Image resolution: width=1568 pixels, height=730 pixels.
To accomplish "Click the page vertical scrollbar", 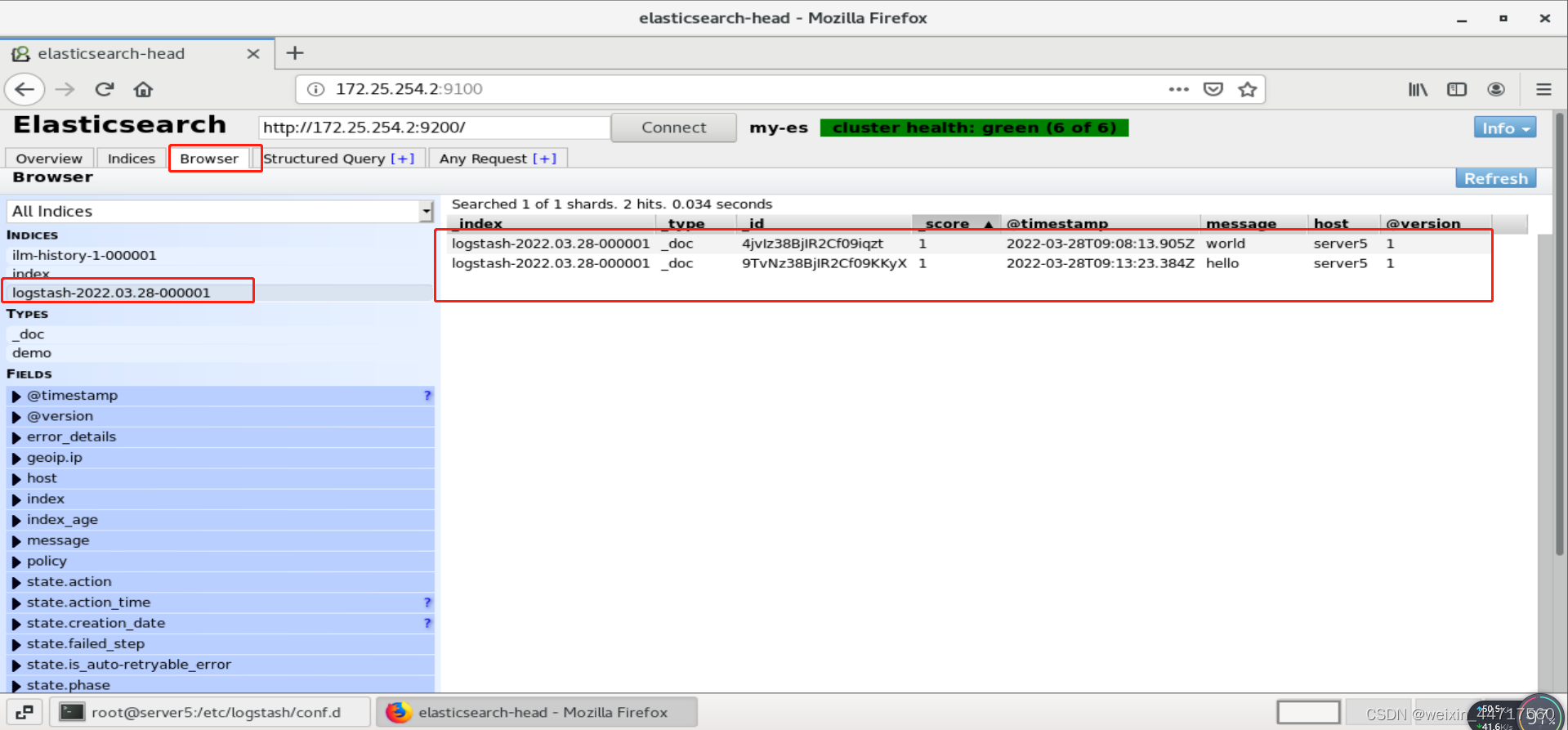I will pos(1559,335).
